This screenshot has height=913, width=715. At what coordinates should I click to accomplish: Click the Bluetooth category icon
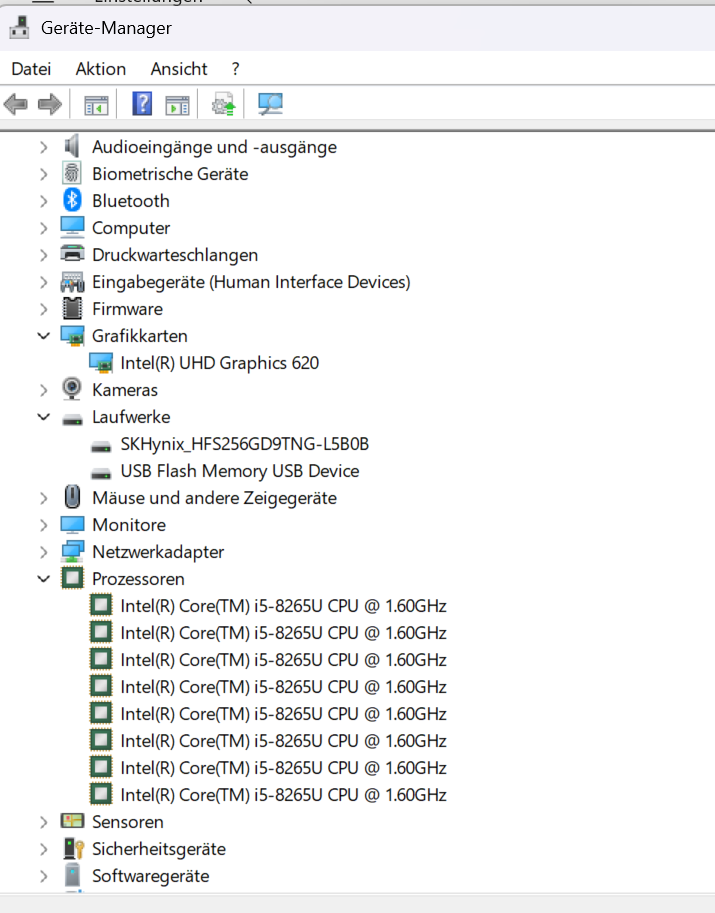click(72, 200)
